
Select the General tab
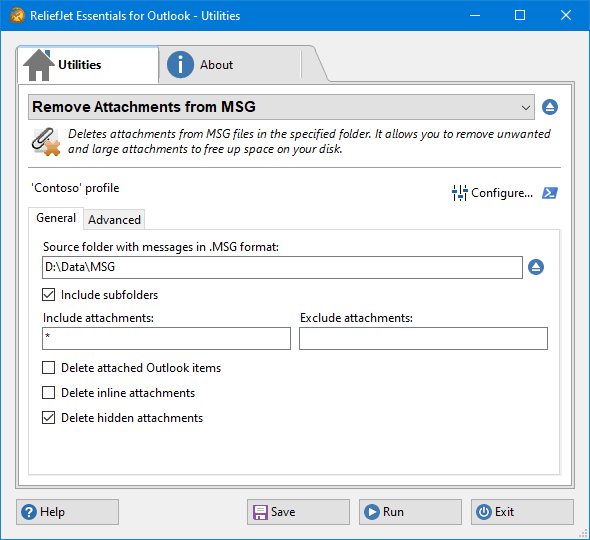[x=56, y=218]
